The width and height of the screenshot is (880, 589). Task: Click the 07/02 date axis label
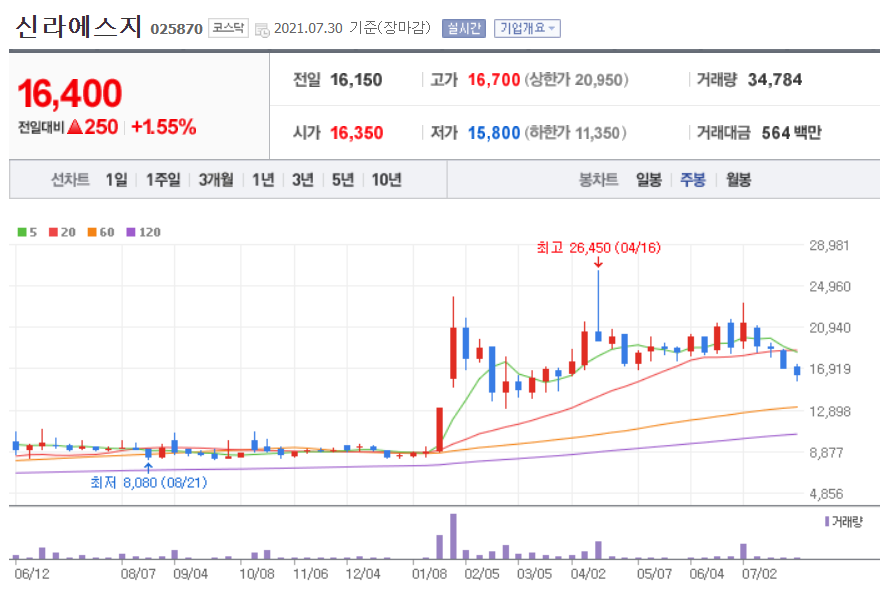[x=759, y=574]
